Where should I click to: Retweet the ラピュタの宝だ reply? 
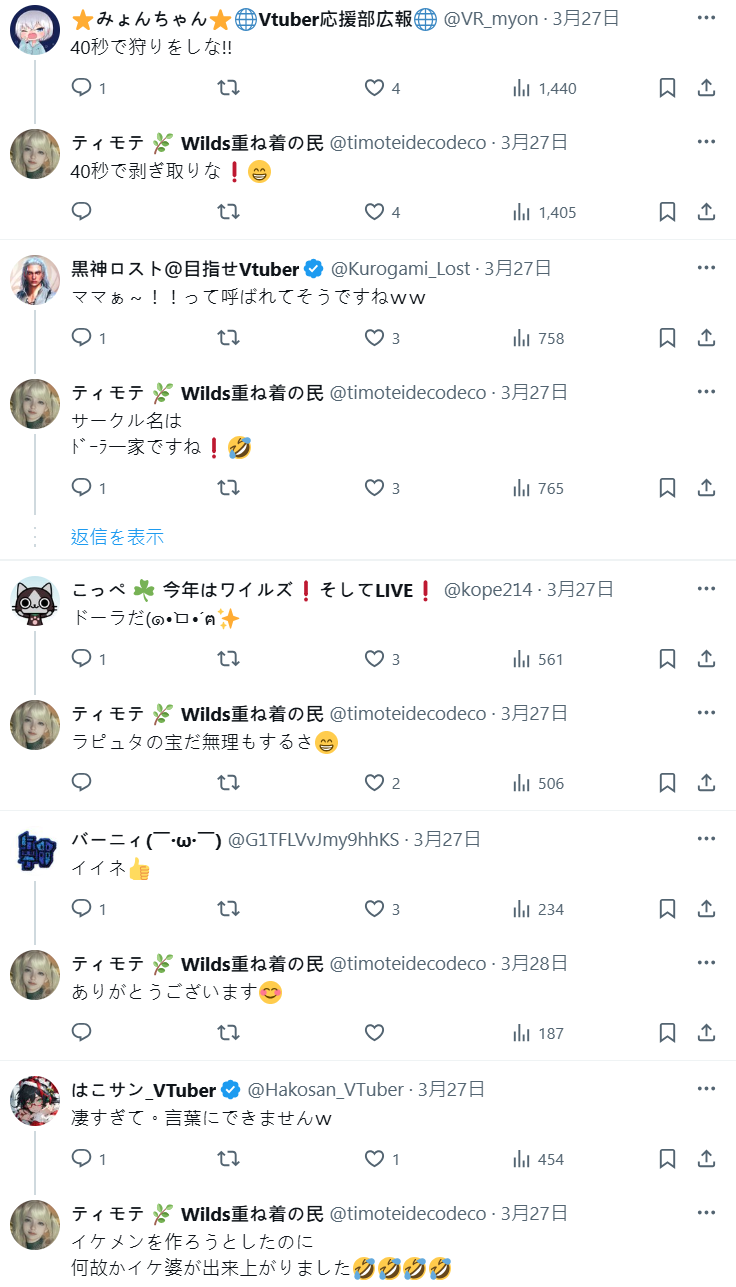coord(228,783)
